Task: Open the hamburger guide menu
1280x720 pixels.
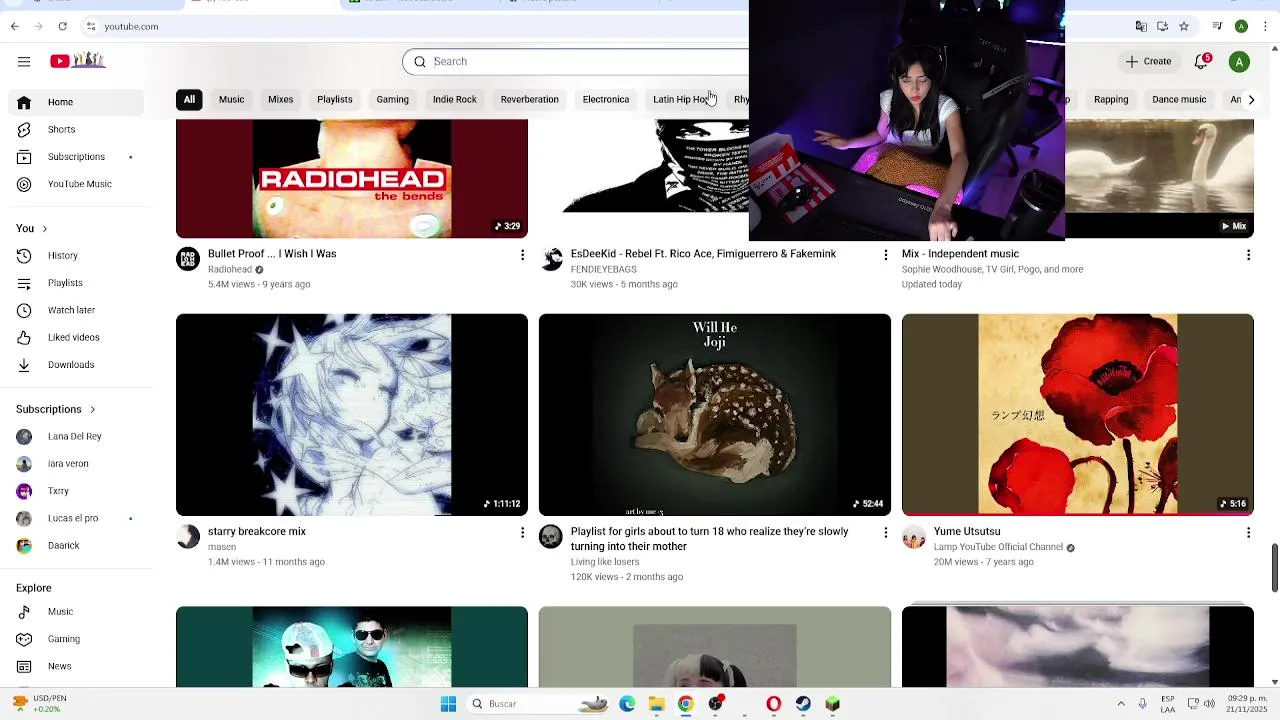Action: tap(24, 62)
